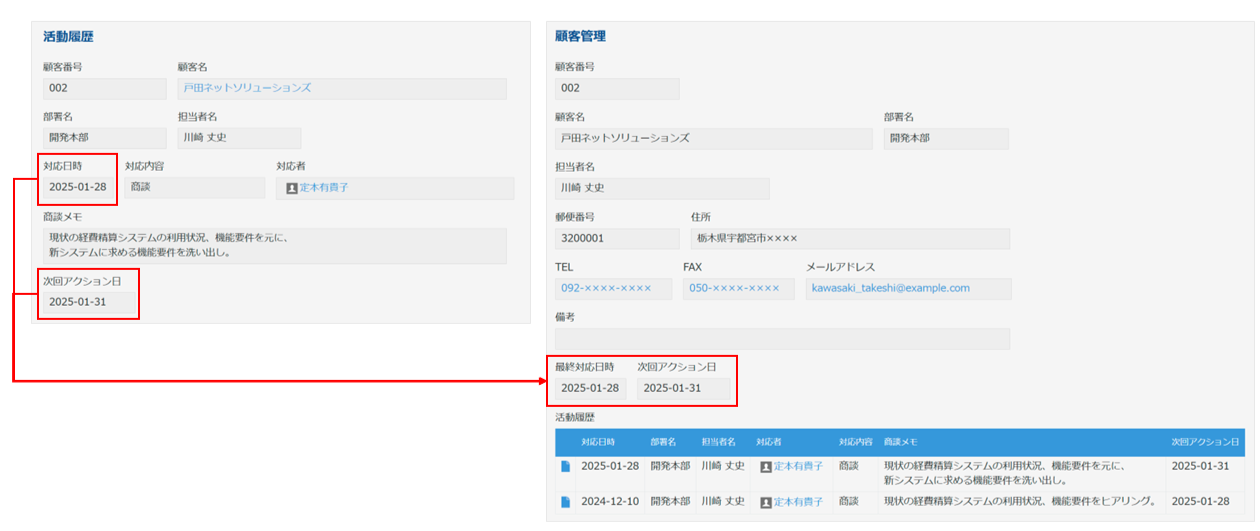The height and width of the screenshot is (531, 1260).
Task: Open 戸田ネットソリューションズ link in 活動履歴 panel
Action: [247, 88]
